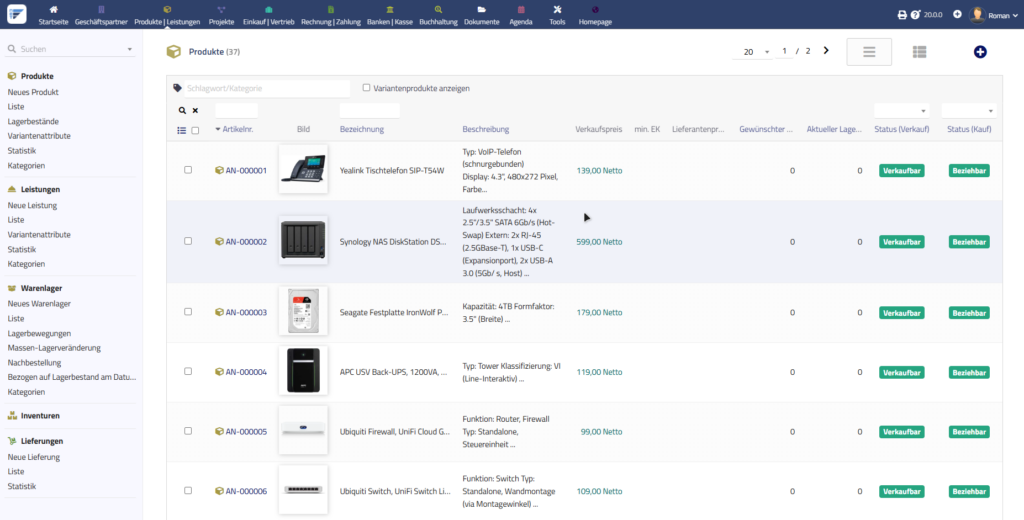Check the row for AN-000004
Screen dimensions: 1024x520
[188, 371]
